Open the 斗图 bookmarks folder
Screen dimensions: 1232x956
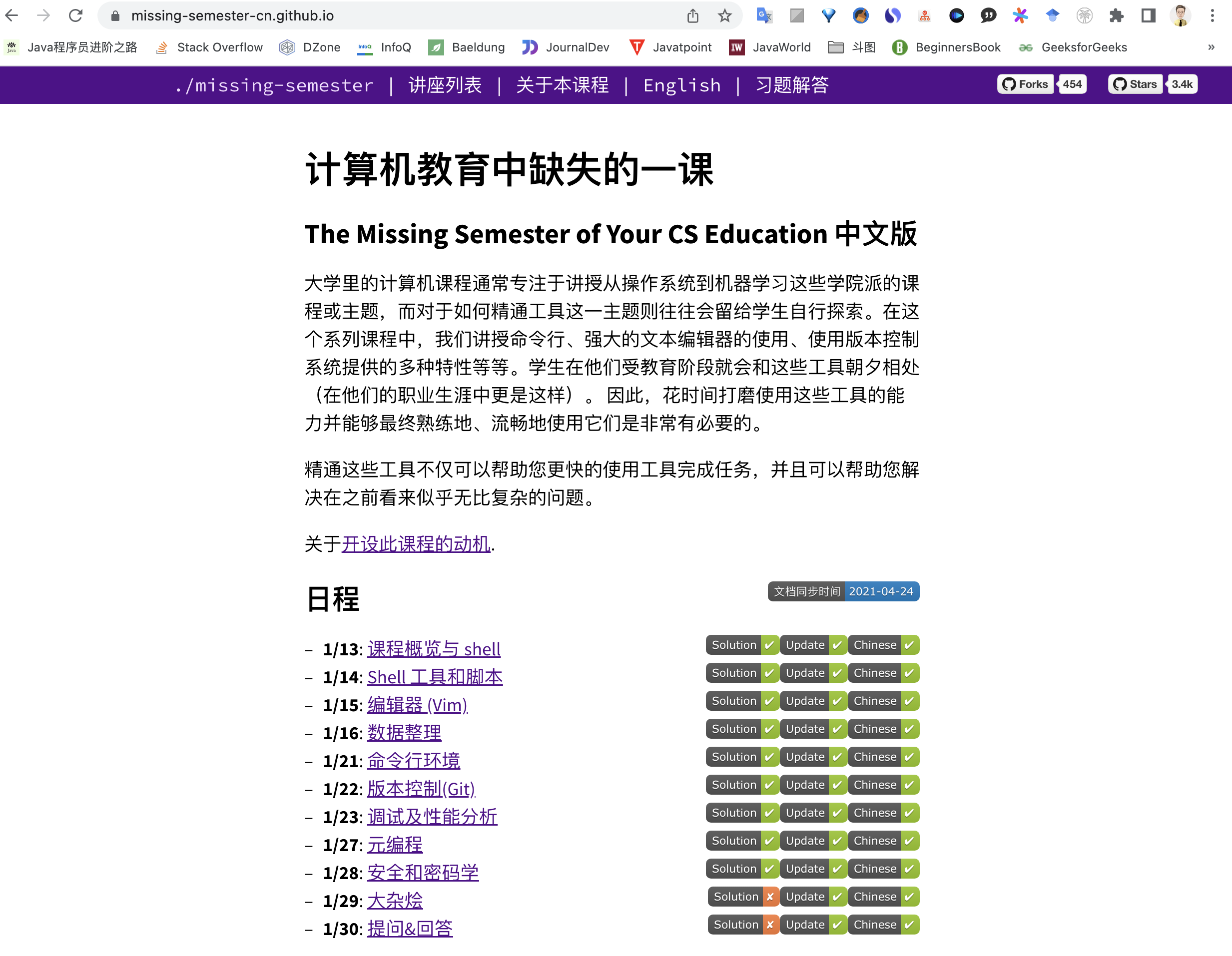[x=852, y=47]
